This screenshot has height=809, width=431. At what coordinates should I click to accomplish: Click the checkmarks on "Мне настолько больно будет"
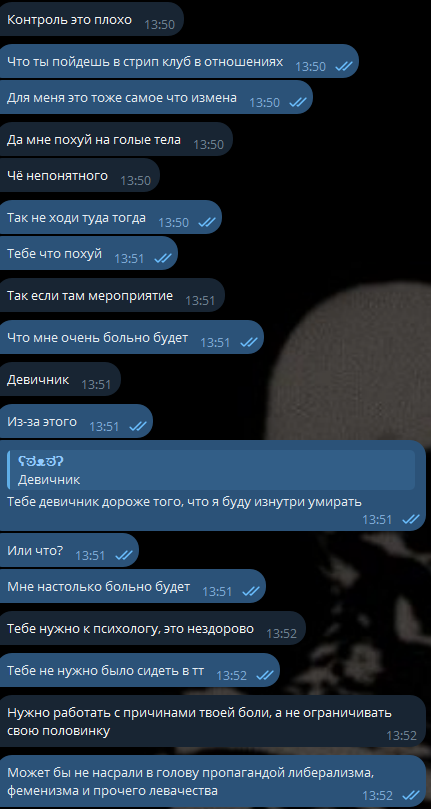pos(251,591)
